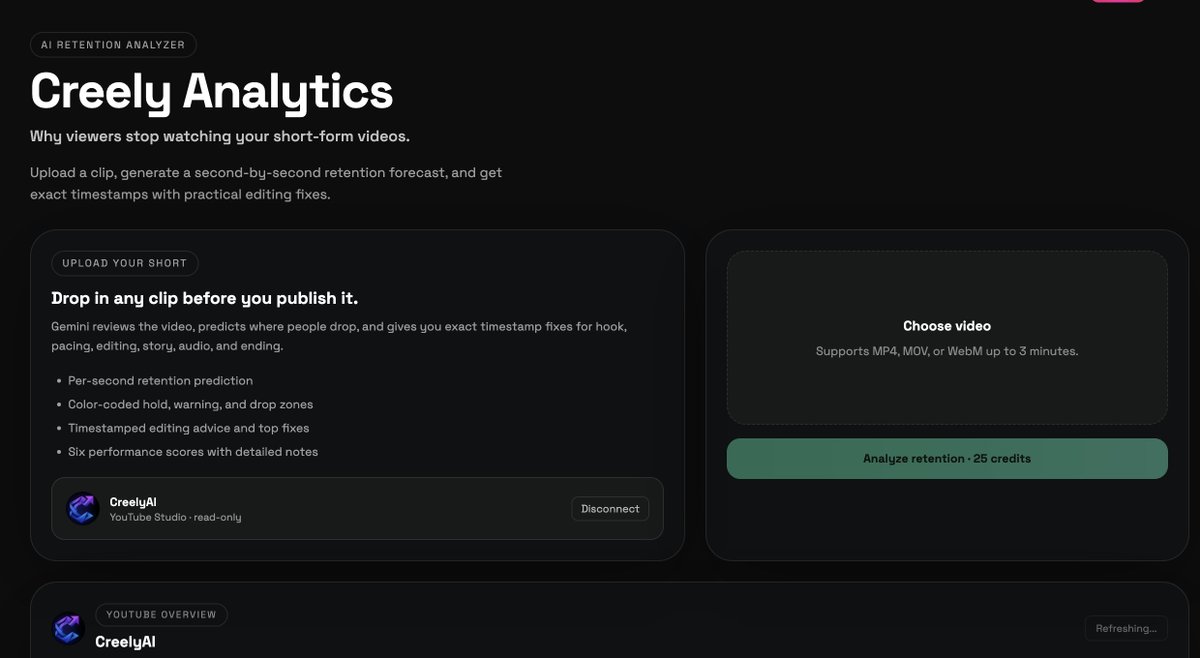This screenshot has height=658, width=1200.
Task: Click 'YouTube Studio · read-only' label
Action: pyautogui.click(x=175, y=518)
